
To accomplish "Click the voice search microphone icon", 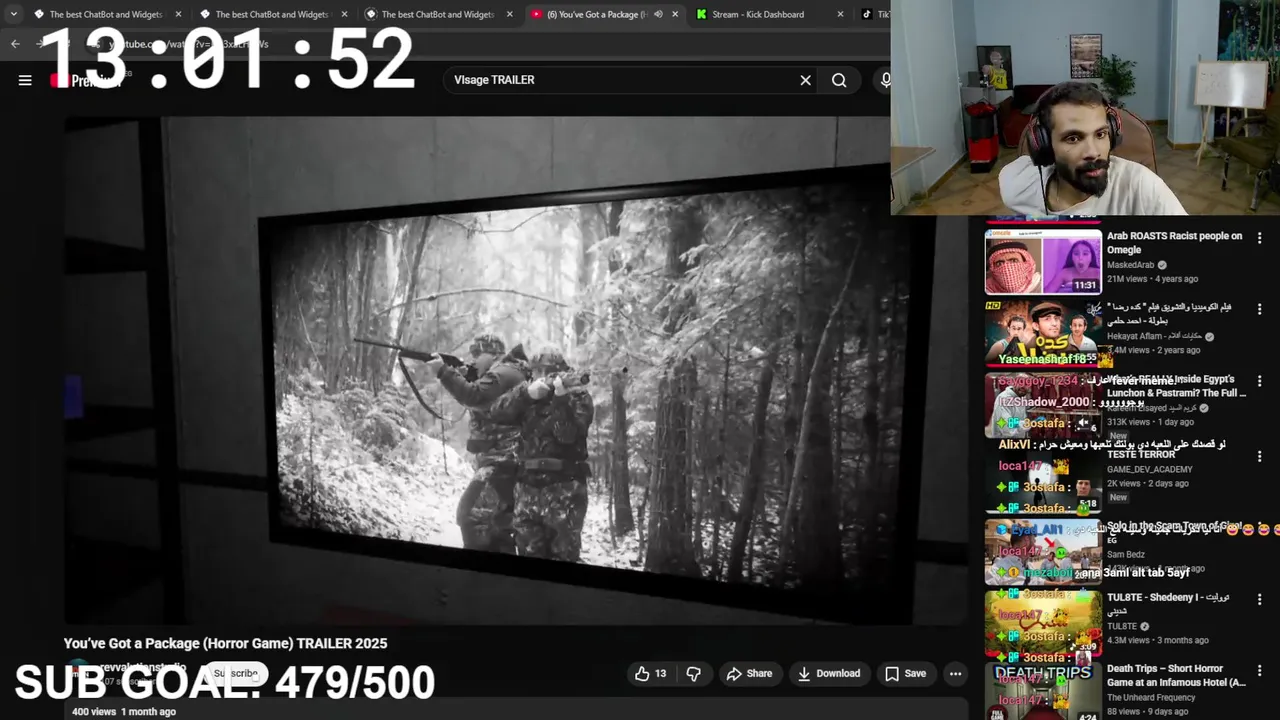I will point(884,80).
